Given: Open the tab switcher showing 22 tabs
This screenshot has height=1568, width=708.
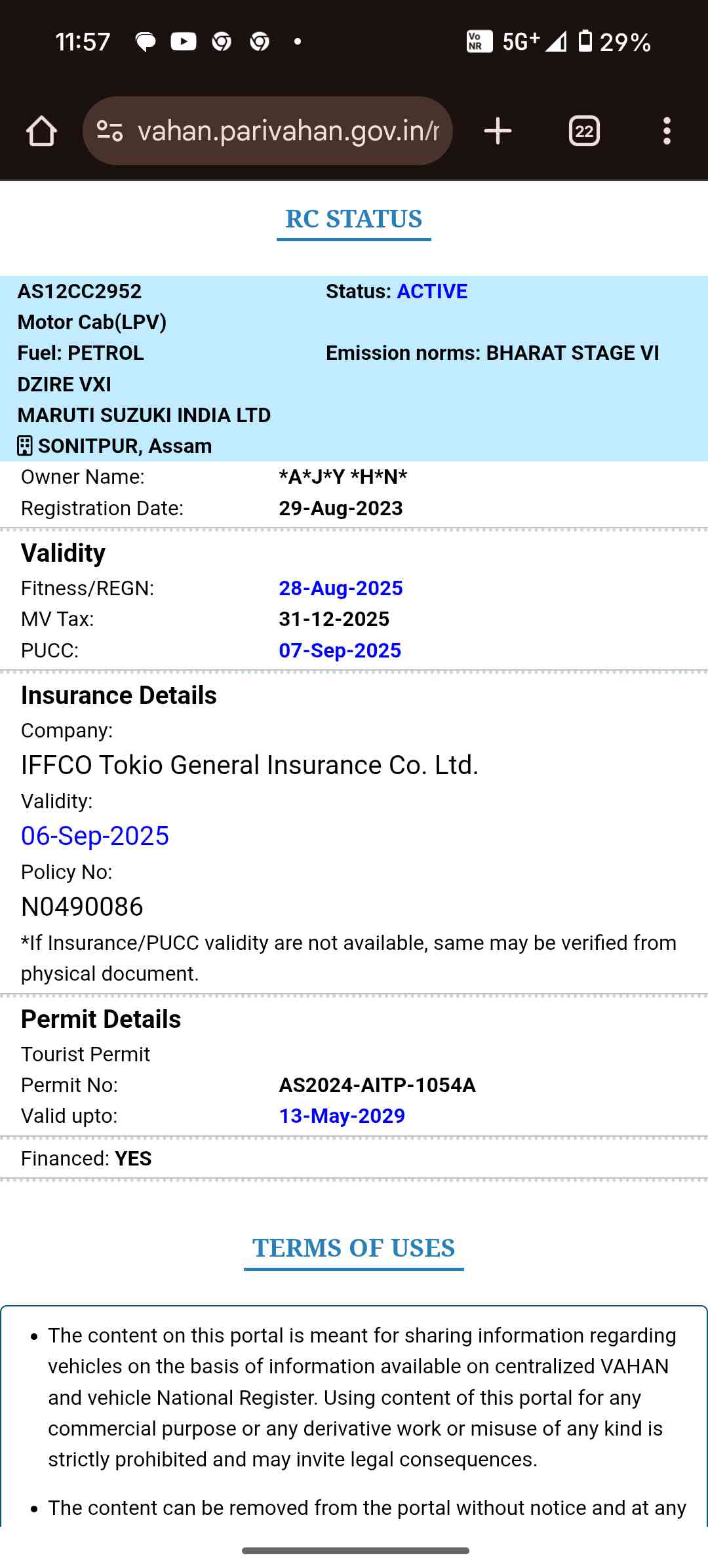Looking at the screenshot, I should point(584,131).
